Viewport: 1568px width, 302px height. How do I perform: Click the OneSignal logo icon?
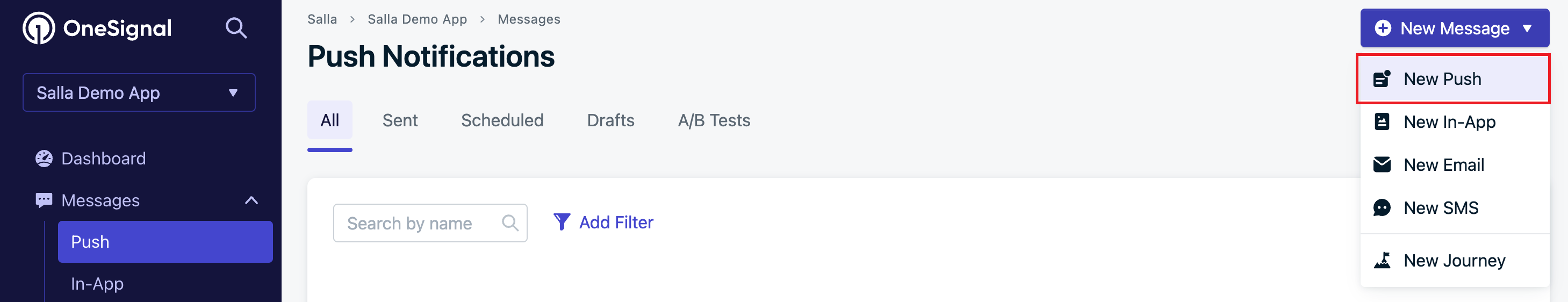click(x=38, y=28)
